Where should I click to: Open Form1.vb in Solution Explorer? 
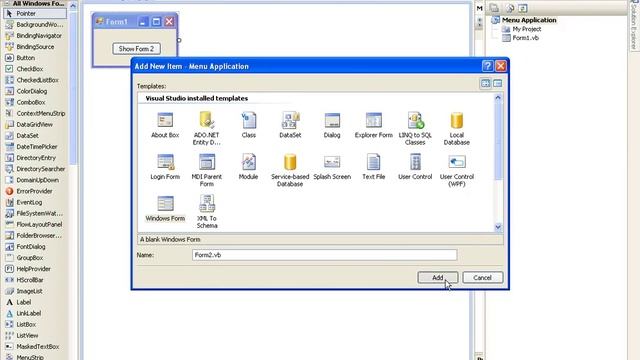(525, 38)
